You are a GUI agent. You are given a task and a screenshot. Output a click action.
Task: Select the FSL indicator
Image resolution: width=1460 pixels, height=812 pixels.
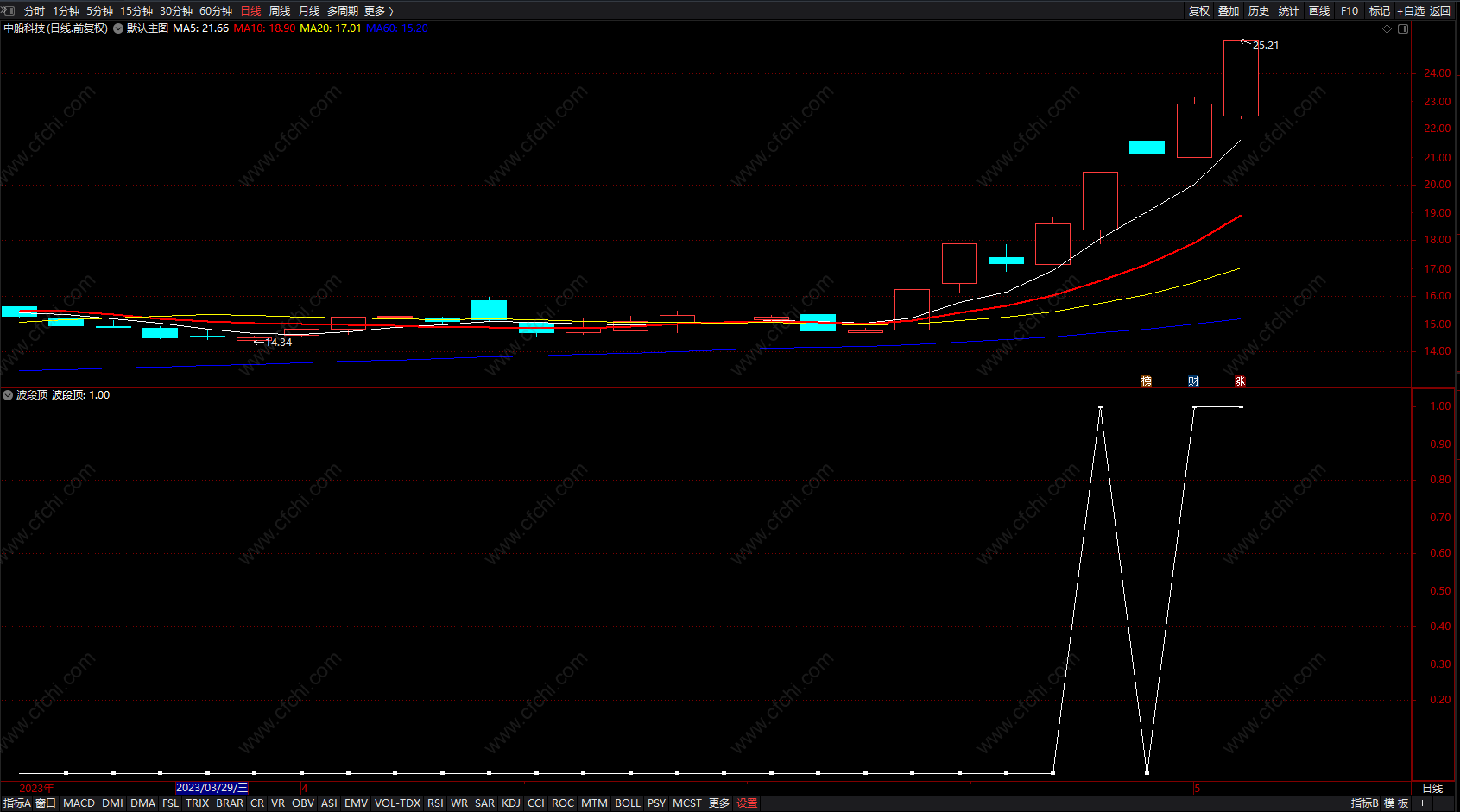tap(171, 803)
